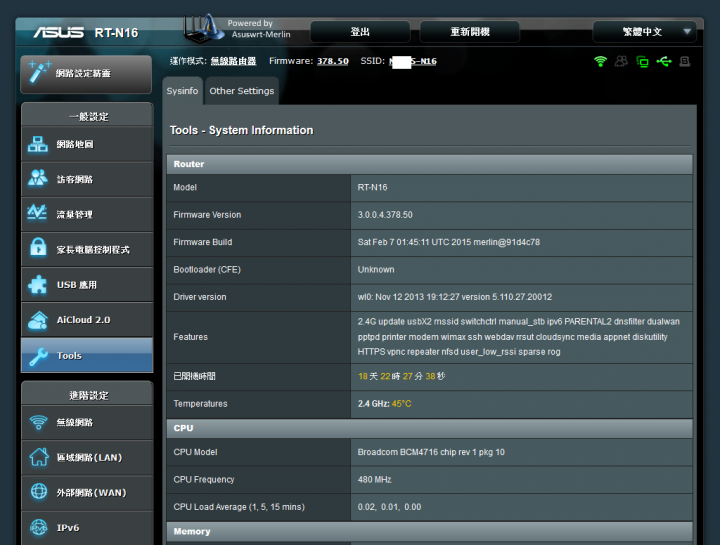The width and height of the screenshot is (720, 545).
Task: Click the WAN globe icon
Action: [x=39, y=491]
